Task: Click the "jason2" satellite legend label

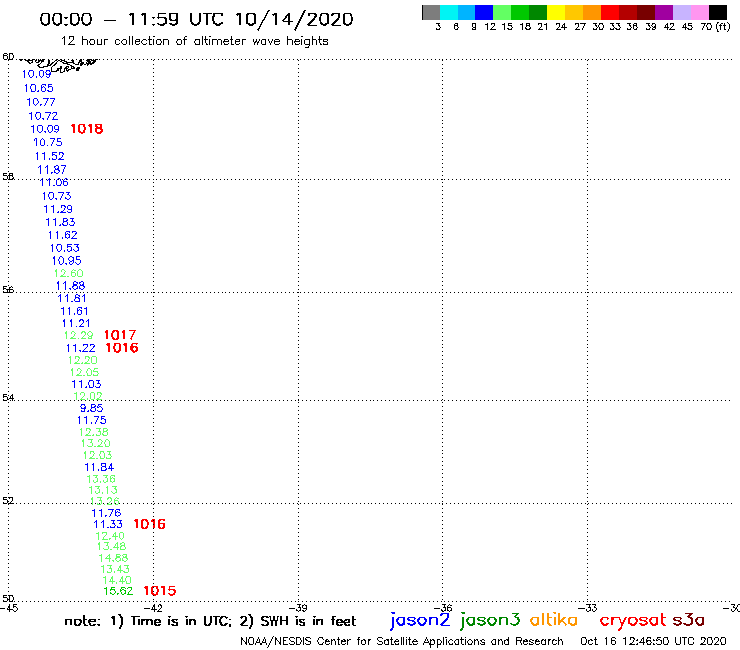Action: tap(420, 620)
